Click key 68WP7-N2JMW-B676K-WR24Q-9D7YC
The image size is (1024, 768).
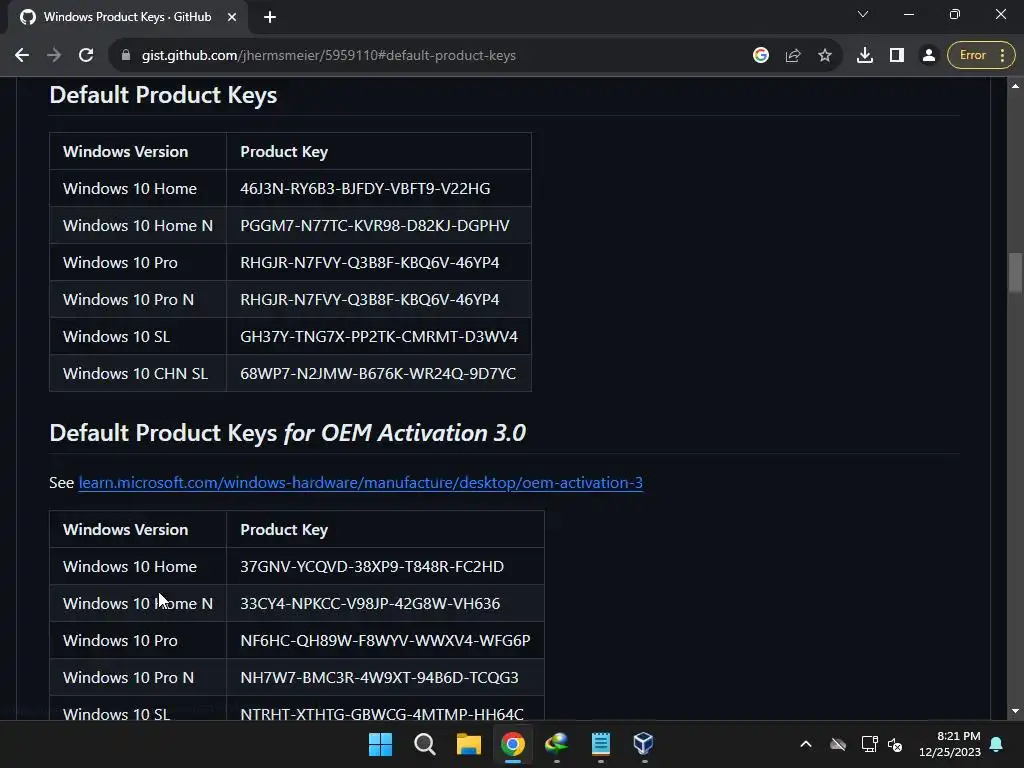(378, 374)
